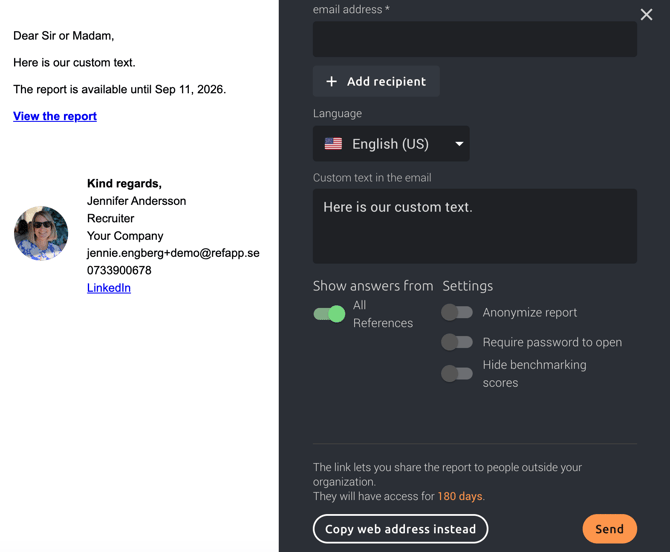
Task: Expand the language dropdown arrow
Action: click(x=459, y=144)
